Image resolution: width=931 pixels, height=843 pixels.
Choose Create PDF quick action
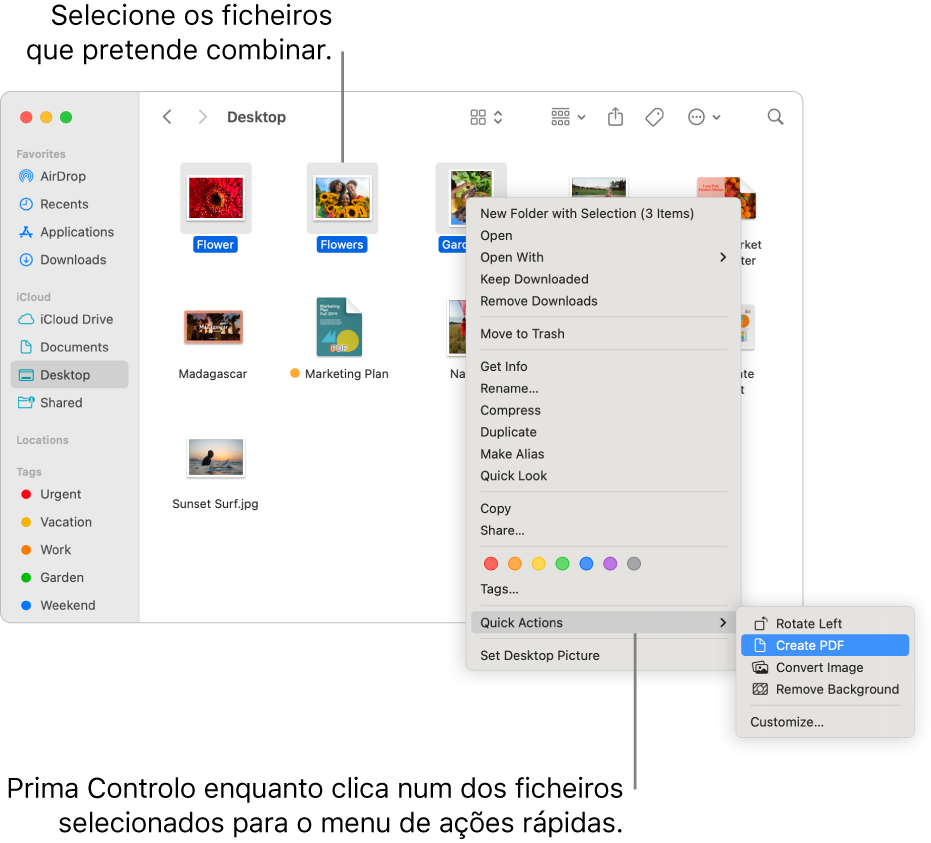tap(825, 645)
